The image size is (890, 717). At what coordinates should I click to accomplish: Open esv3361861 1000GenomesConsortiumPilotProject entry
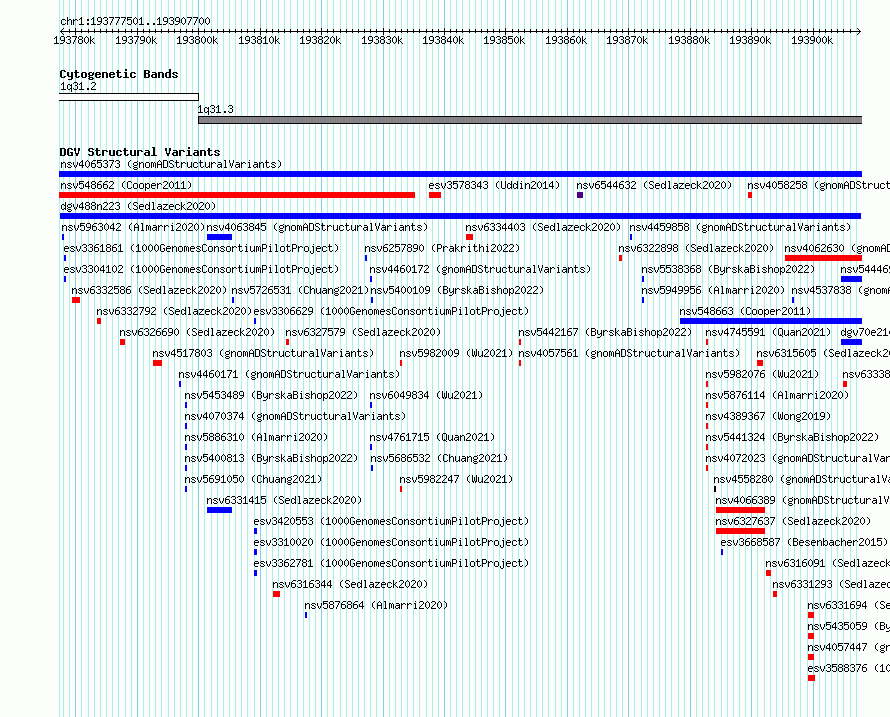(x=201, y=248)
